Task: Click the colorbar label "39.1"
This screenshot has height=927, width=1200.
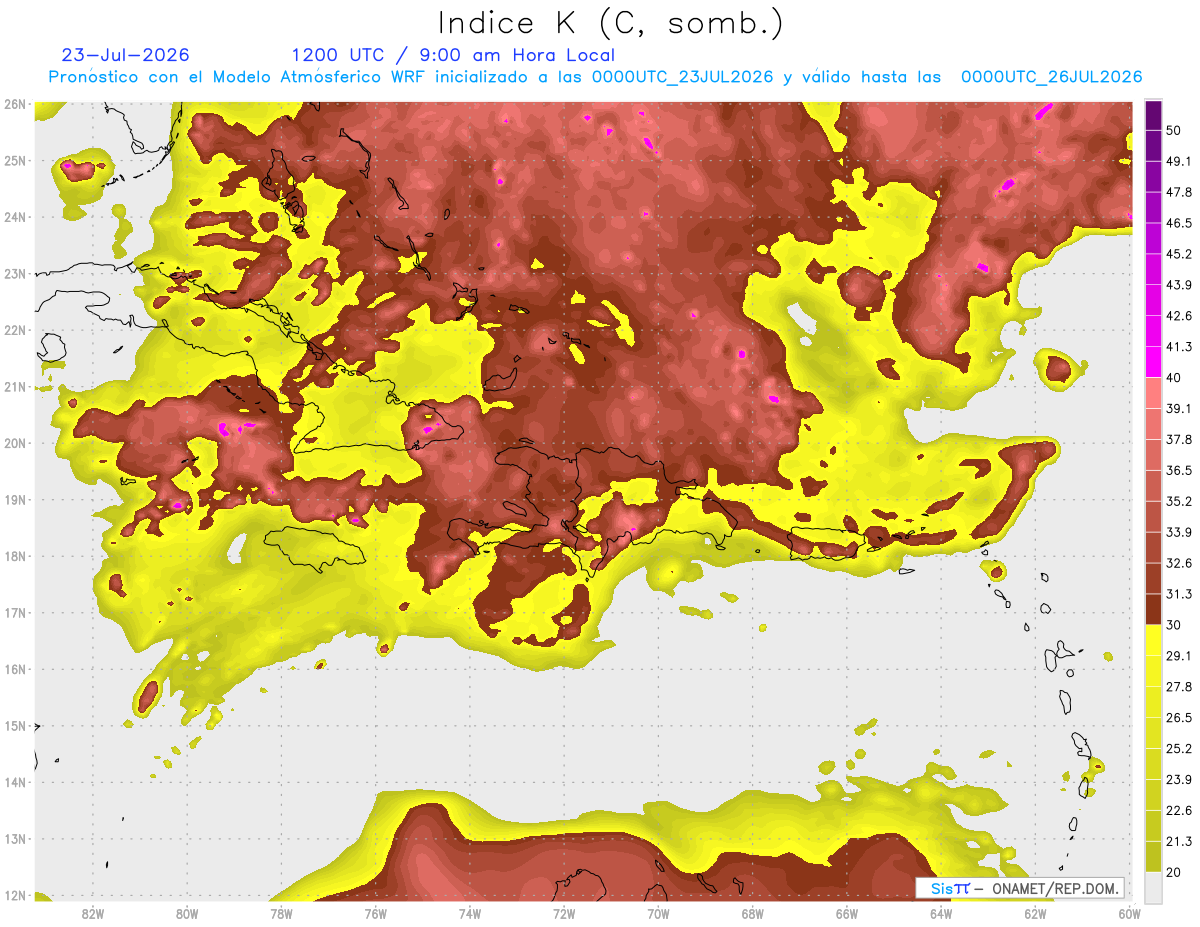Action: point(1179,409)
